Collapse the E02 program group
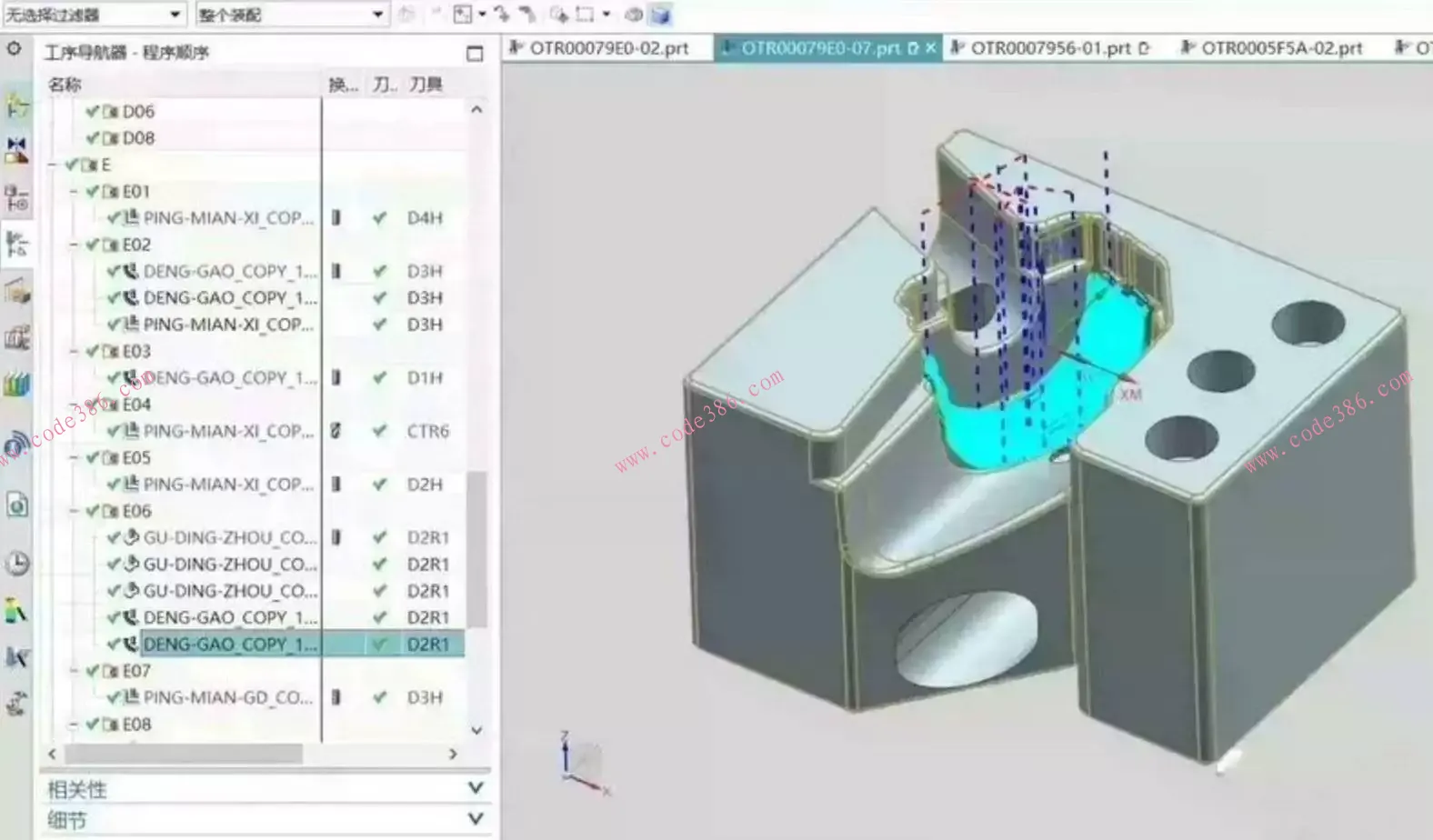 coord(75,245)
